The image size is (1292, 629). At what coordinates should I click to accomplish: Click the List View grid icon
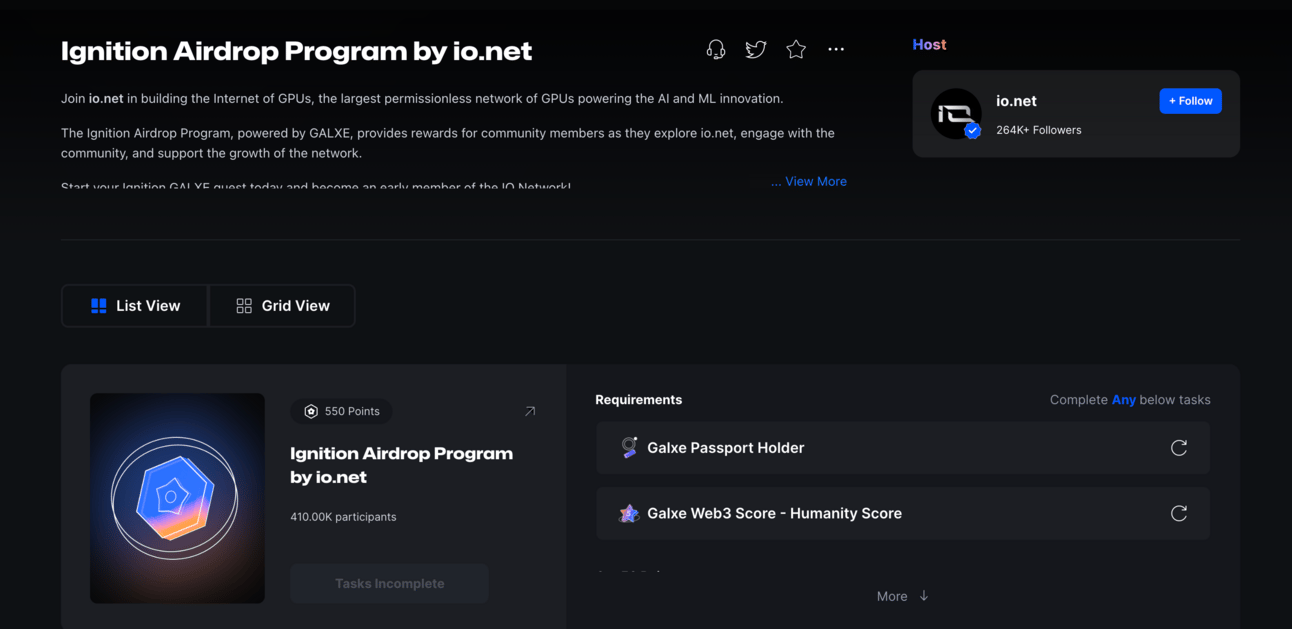click(98, 306)
